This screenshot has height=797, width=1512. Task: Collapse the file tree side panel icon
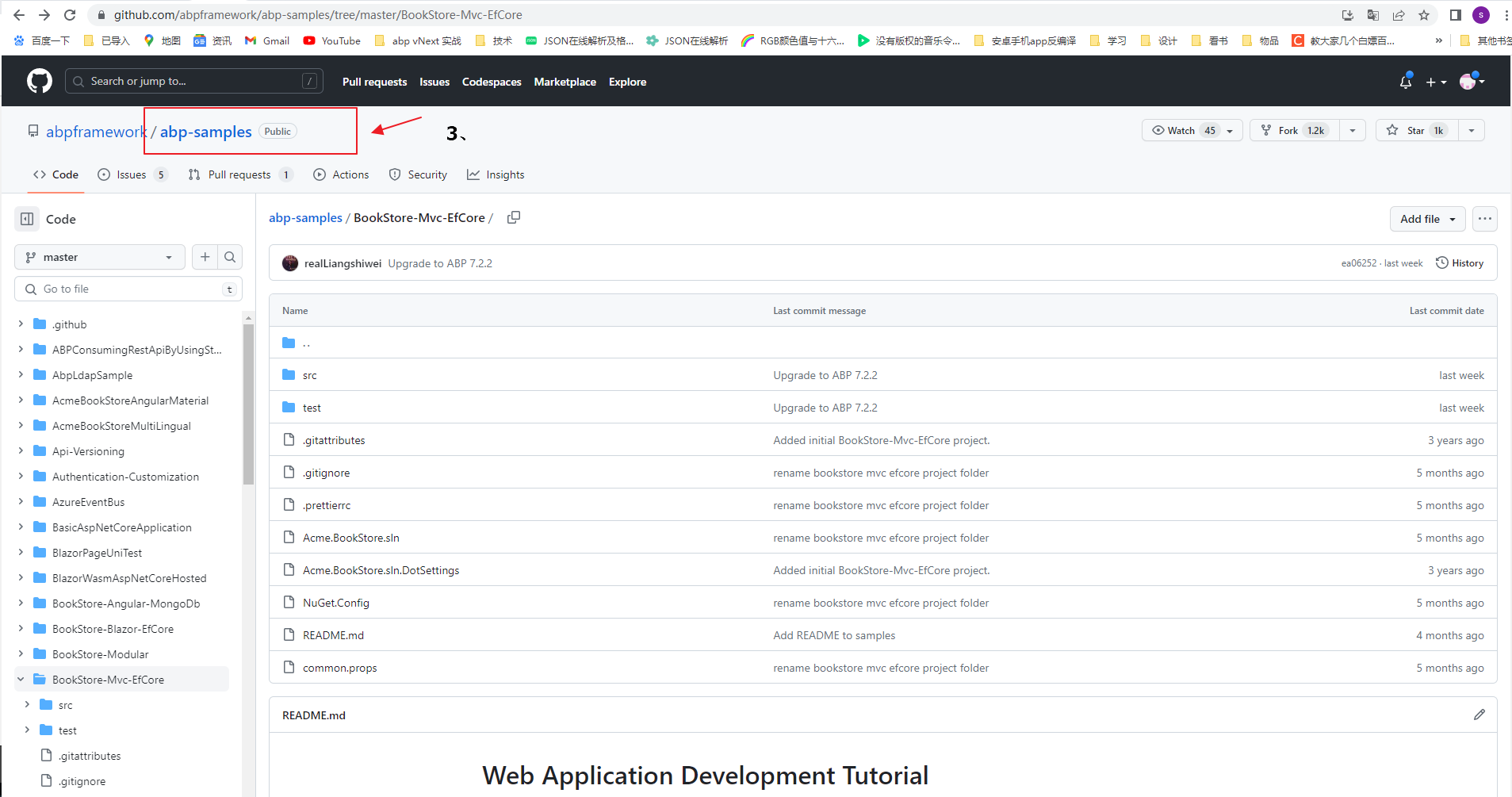pyautogui.click(x=27, y=219)
